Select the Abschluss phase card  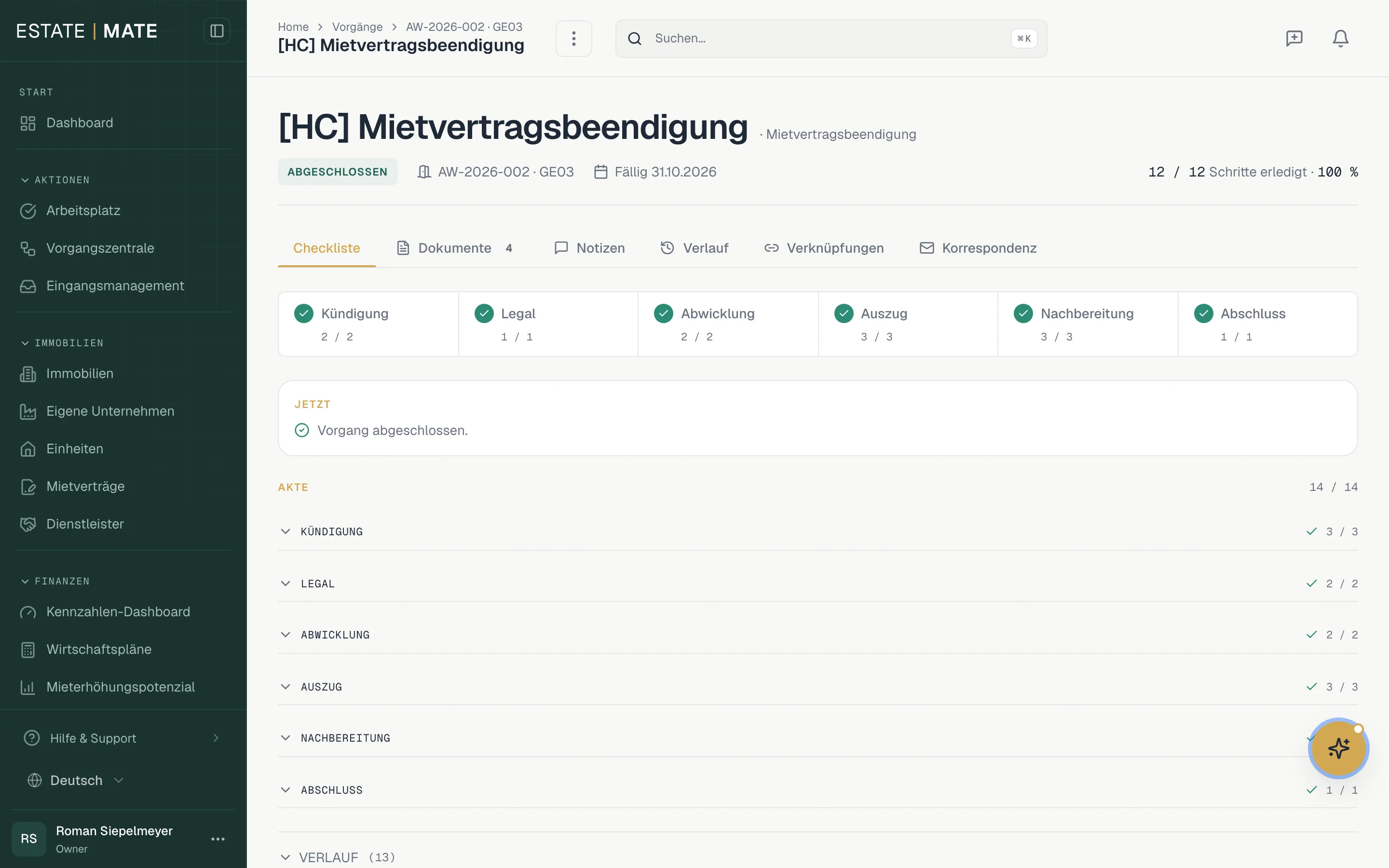pyautogui.click(x=1268, y=325)
